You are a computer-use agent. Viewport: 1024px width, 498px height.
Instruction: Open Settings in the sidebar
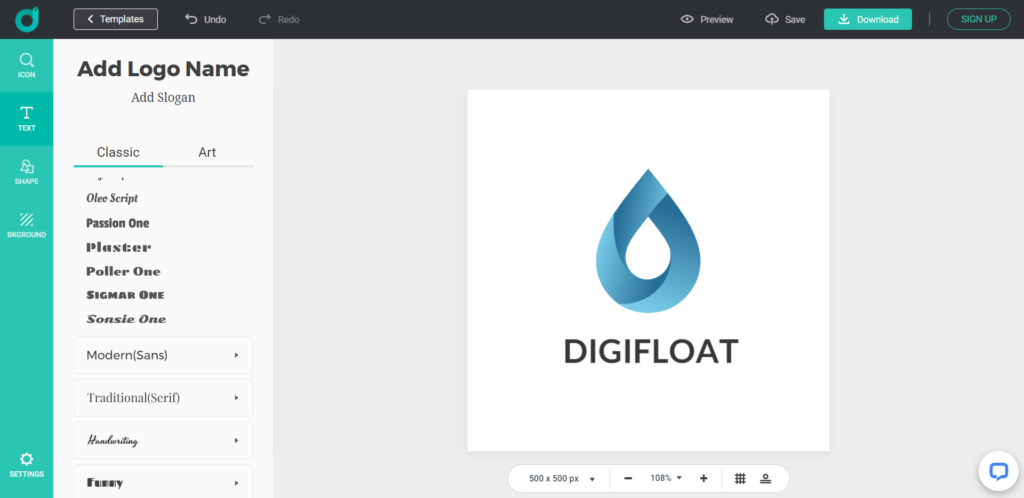coord(26,465)
